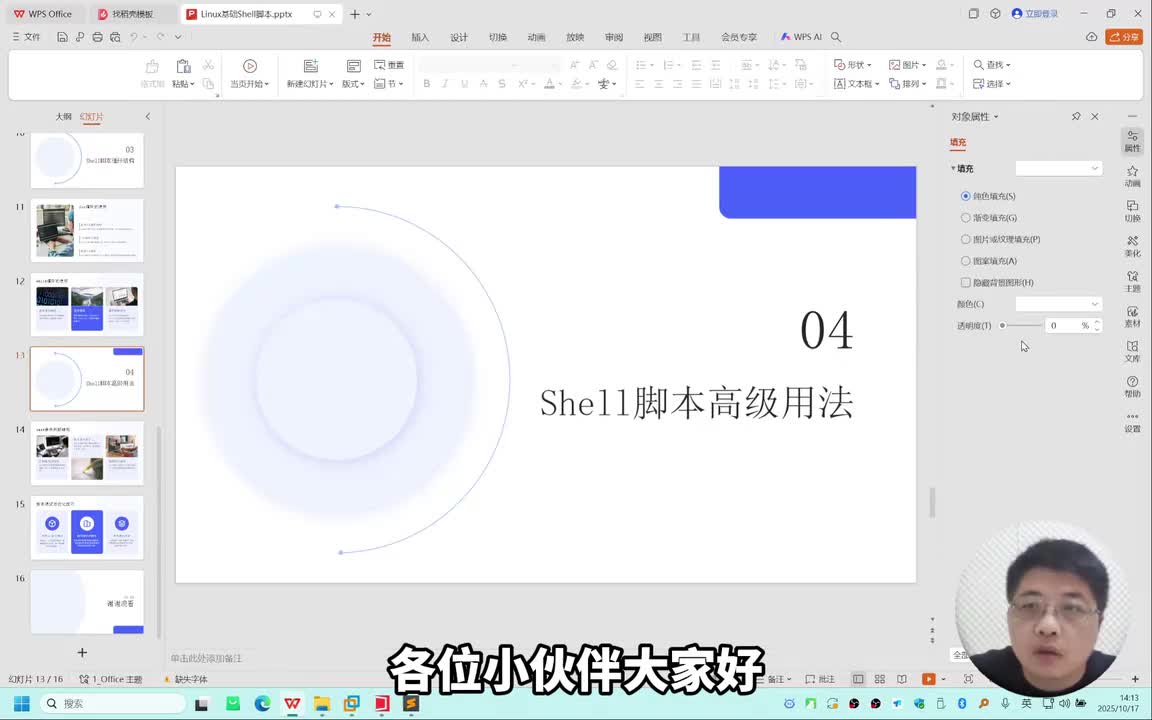This screenshot has width=1152, height=720.
Task: Select pattern fill radio option
Action: 965,261
